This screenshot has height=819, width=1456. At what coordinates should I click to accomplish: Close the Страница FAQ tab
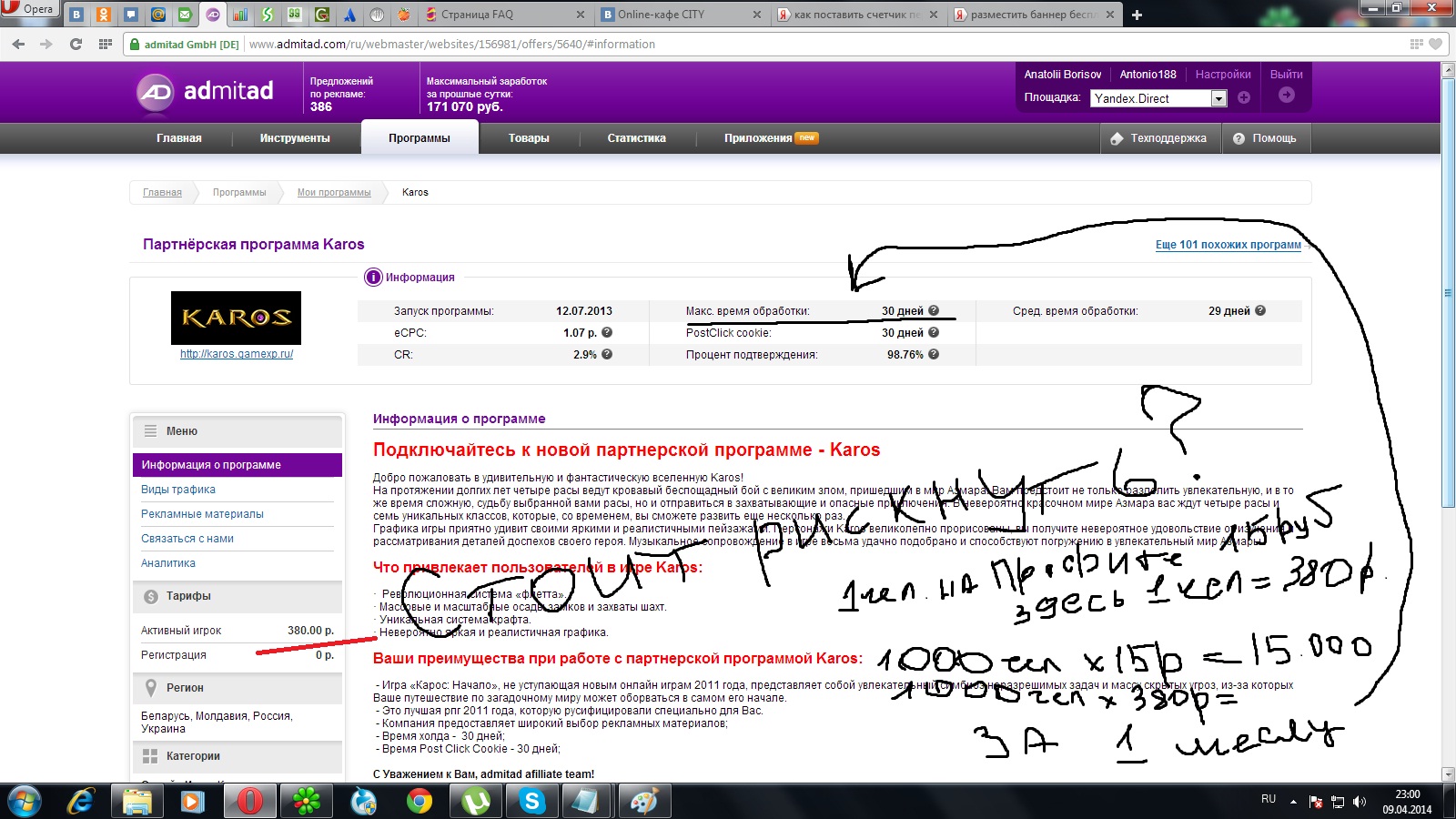coord(581,15)
